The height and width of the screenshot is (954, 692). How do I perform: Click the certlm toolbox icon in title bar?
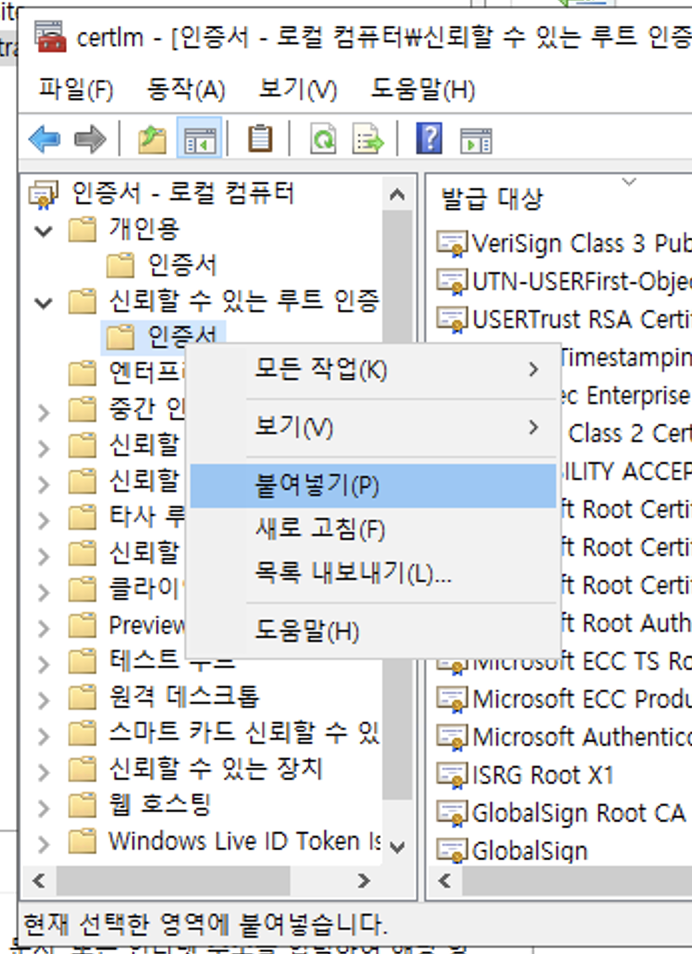pyautogui.click(x=50, y=37)
